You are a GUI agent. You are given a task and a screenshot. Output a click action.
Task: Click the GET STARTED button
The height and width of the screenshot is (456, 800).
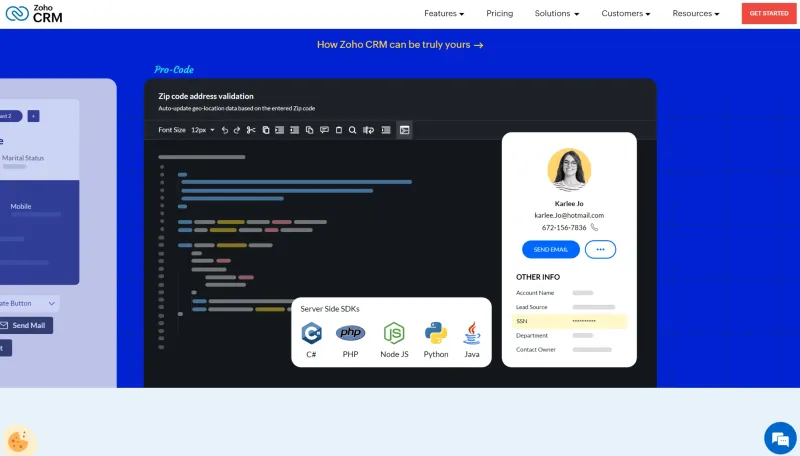pos(769,14)
